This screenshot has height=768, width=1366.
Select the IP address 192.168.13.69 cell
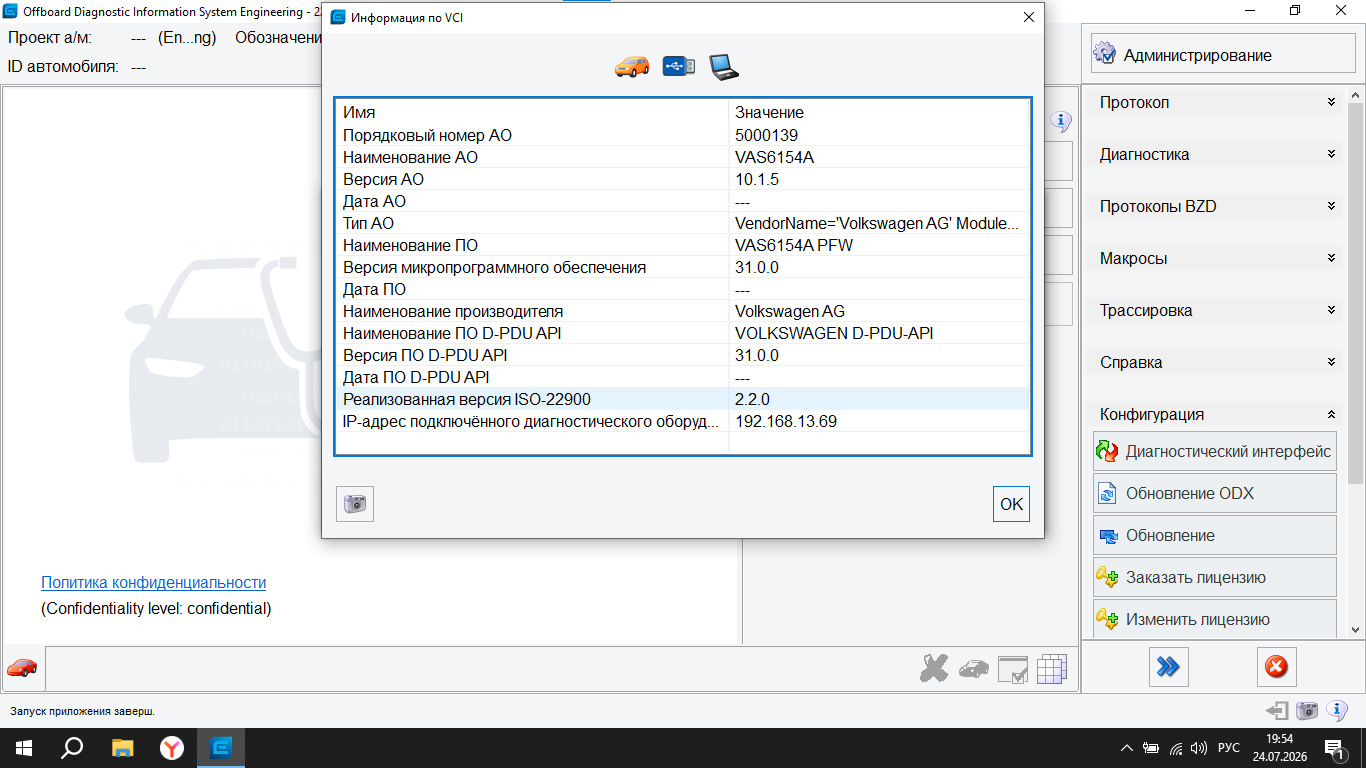(x=878, y=421)
